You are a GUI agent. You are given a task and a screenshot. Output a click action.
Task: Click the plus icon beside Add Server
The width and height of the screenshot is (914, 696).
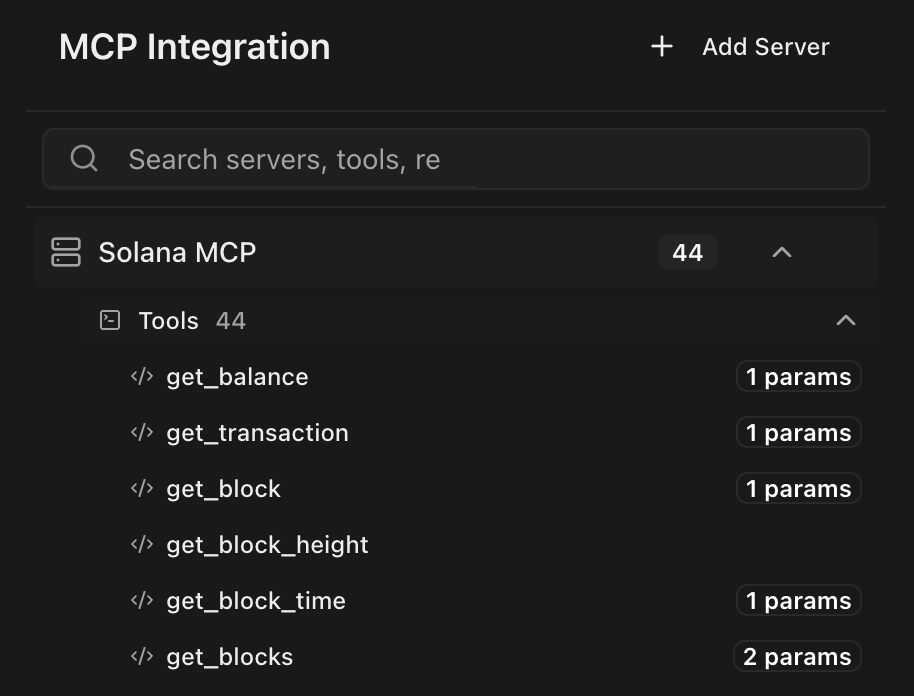click(x=661, y=47)
